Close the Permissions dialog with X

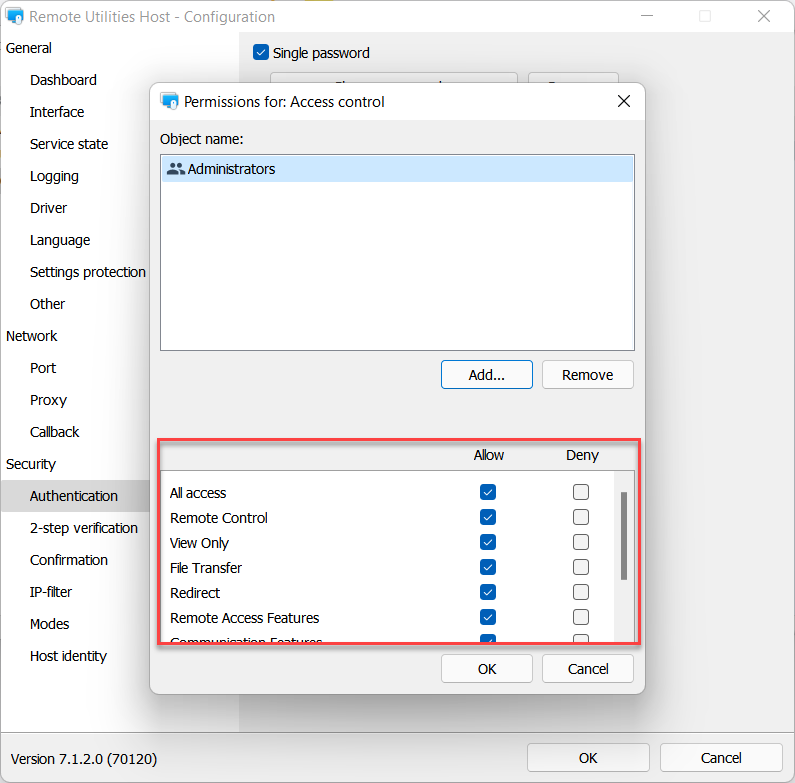[623, 101]
